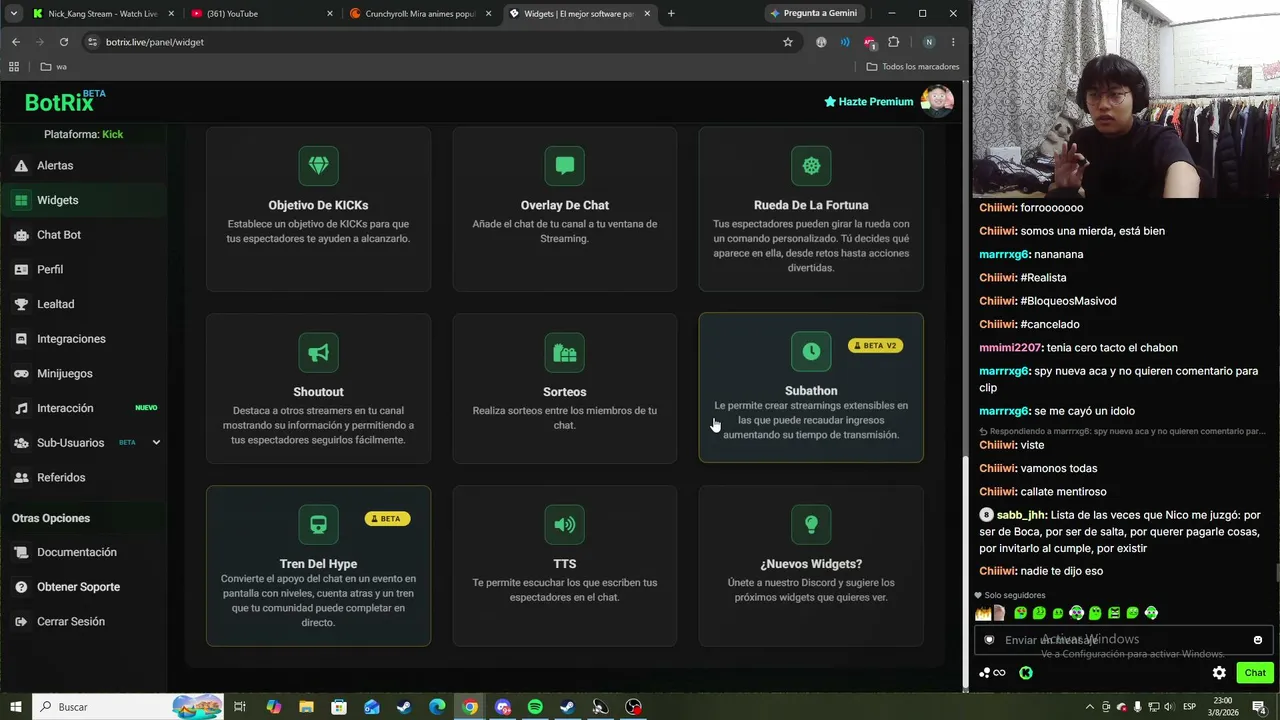Click the green Chat send button
Screen dimensions: 1280x720
tap(1255, 673)
